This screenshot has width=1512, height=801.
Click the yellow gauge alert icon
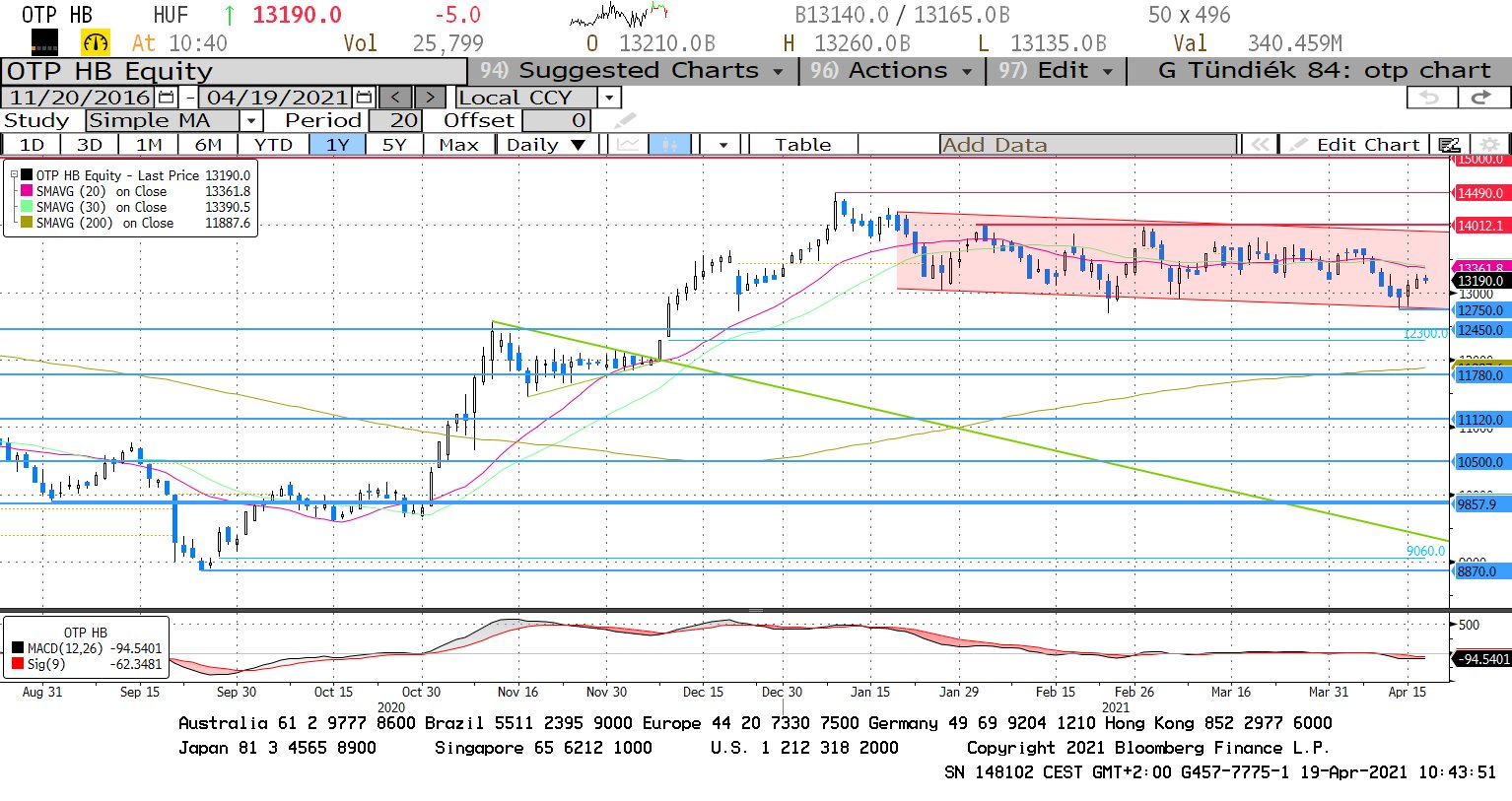coord(96,42)
